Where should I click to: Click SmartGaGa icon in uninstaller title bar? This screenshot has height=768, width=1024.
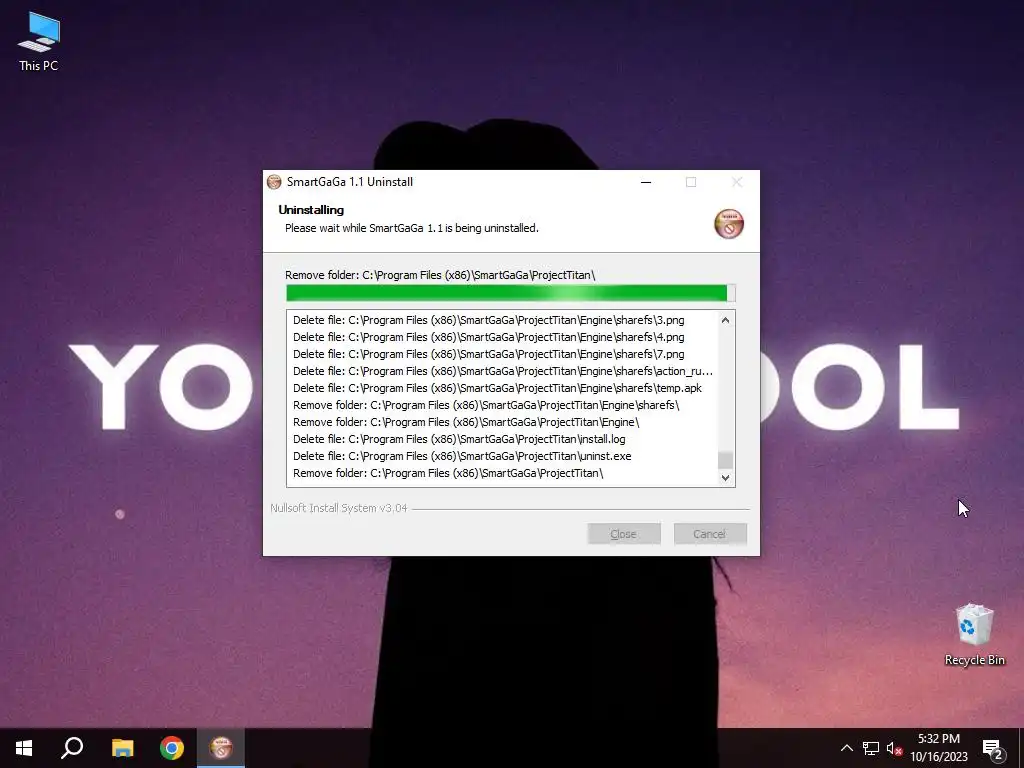click(x=274, y=182)
